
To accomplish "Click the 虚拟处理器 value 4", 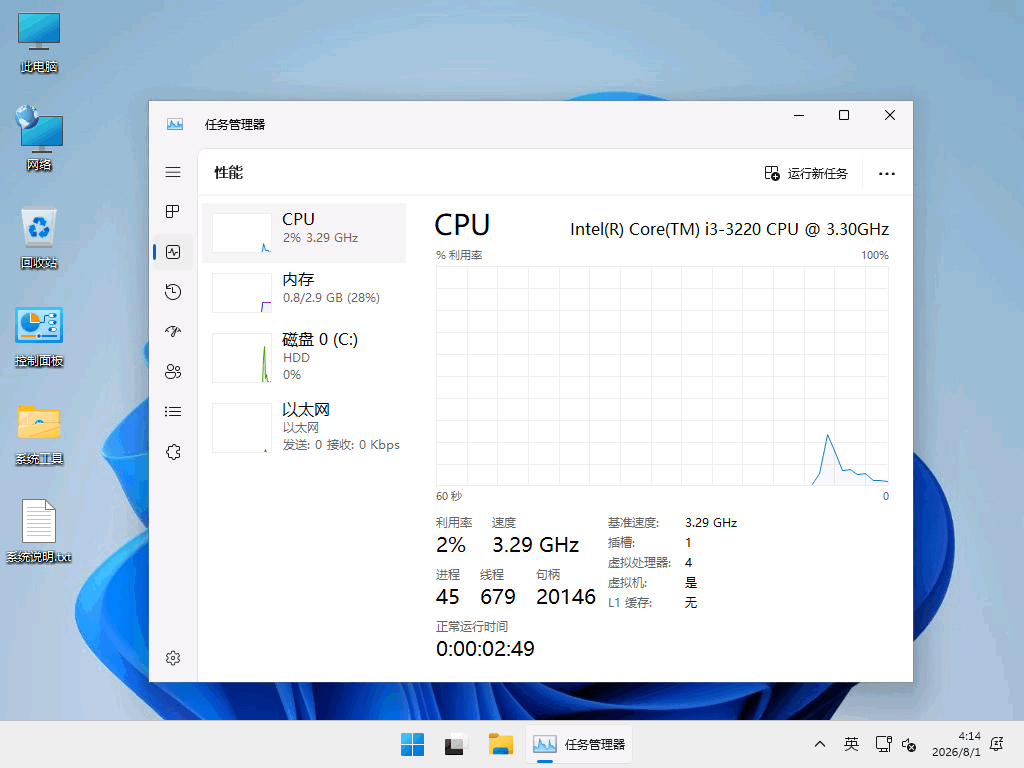I will [688, 563].
